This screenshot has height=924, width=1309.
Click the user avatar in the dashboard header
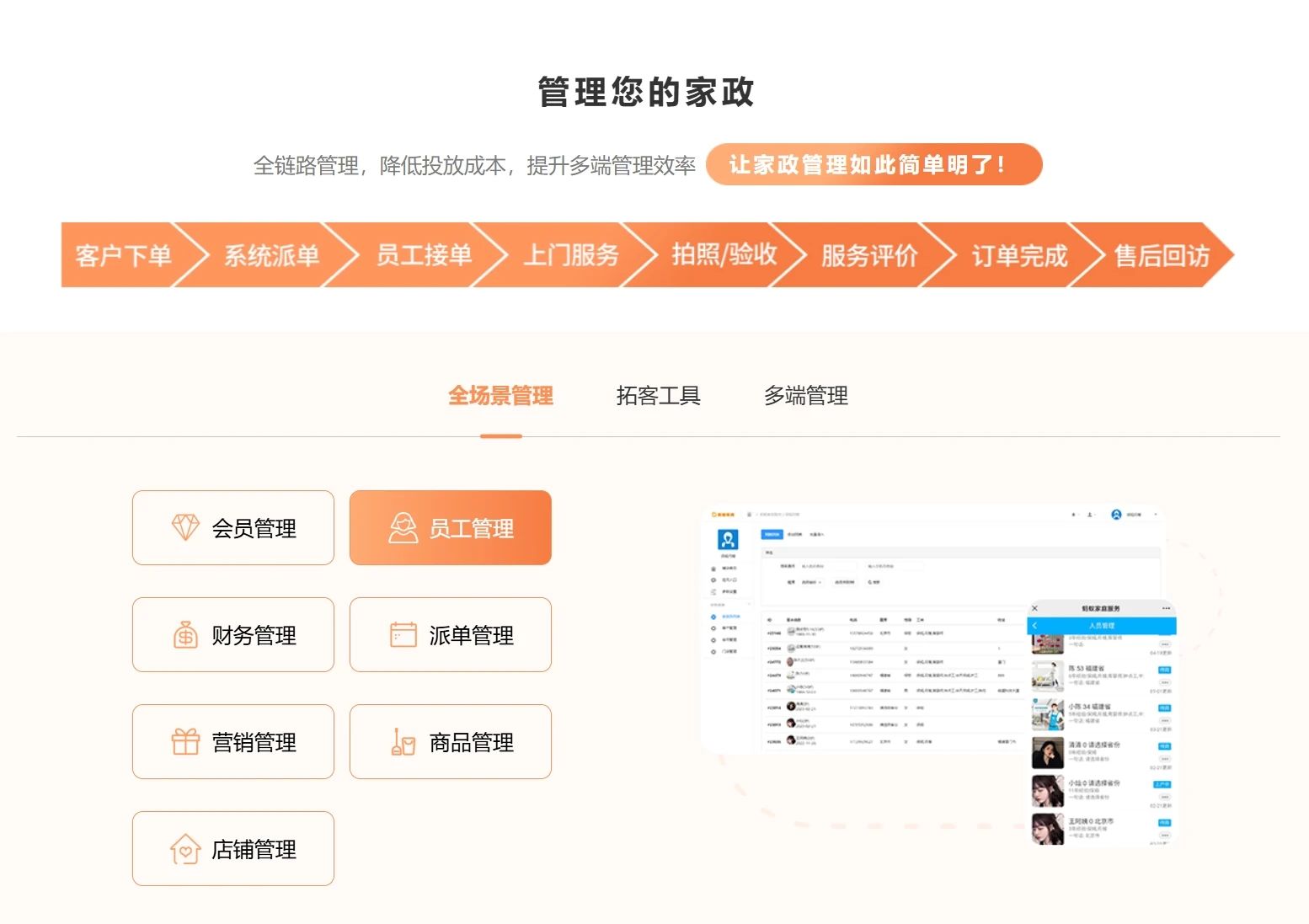tap(1116, 515)
